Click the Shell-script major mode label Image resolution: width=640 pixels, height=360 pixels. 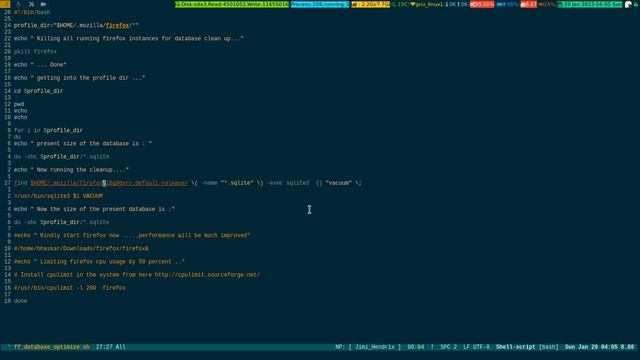pyautogui.click(x=516, y=347)
